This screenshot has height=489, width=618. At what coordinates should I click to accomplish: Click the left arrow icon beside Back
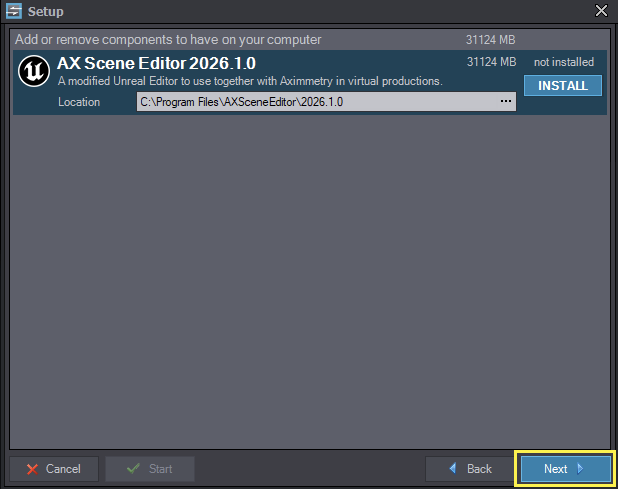452,468
